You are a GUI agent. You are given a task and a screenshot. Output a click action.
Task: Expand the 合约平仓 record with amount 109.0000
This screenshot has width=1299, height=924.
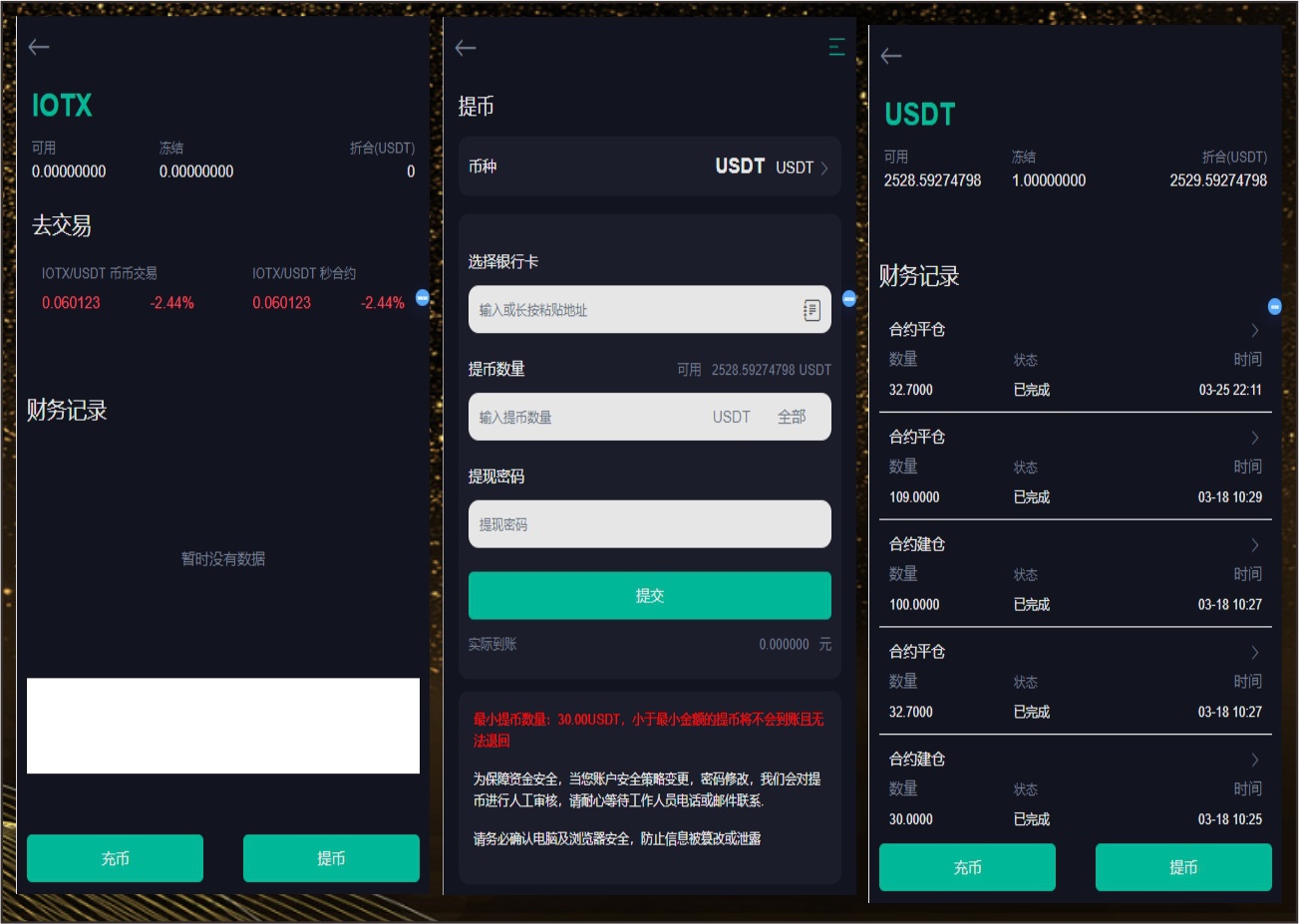point(1254,438)
